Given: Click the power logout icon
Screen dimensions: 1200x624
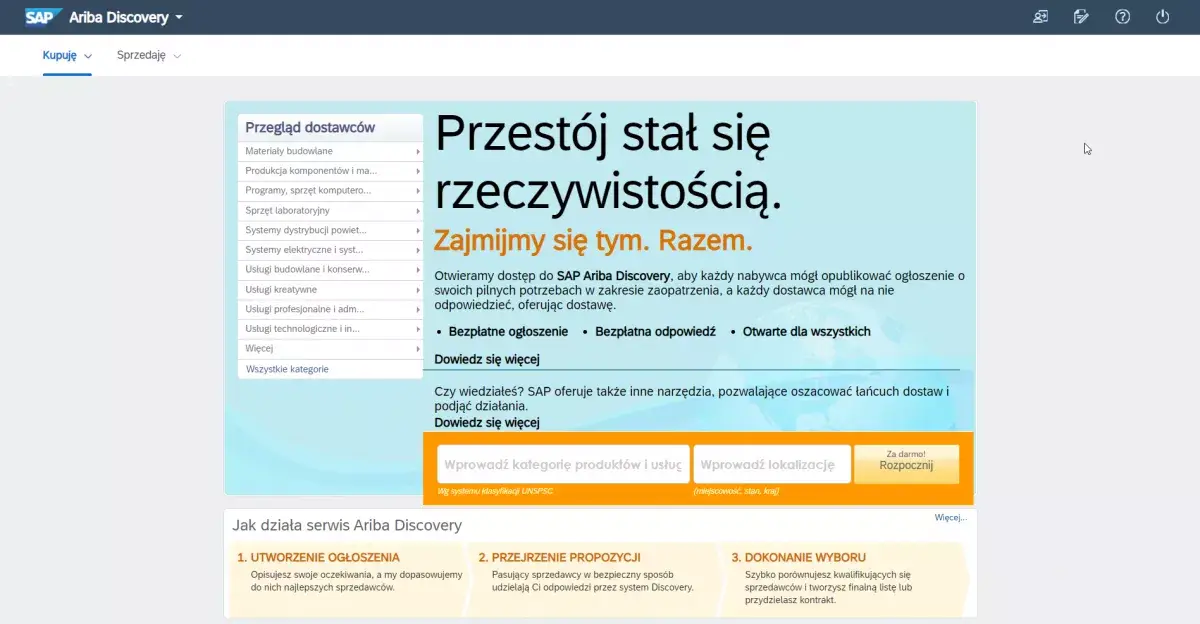Looking at the screenshot, I should click(x=1162, y=17).
